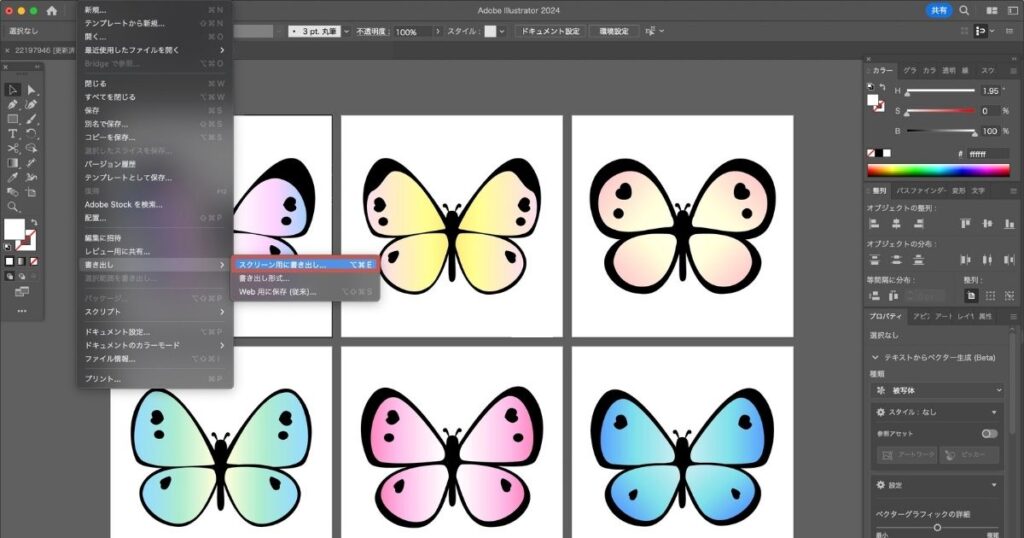
Task: Click the rainbow color spectrum bar
Action: (939, 170)
